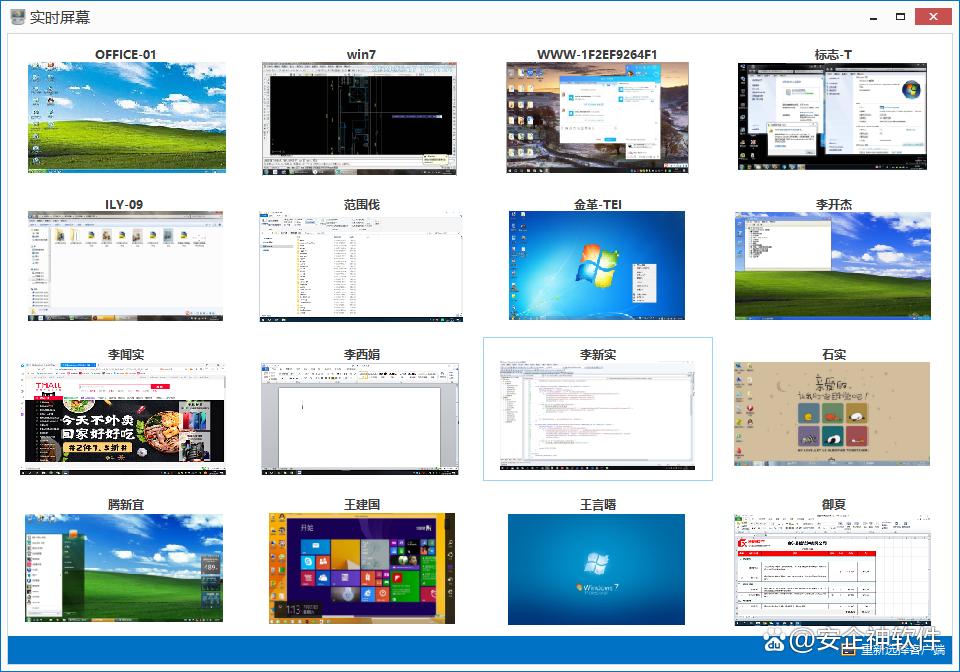
Task: Click the 重新选择客户端 button
Action: pos(894,650)
